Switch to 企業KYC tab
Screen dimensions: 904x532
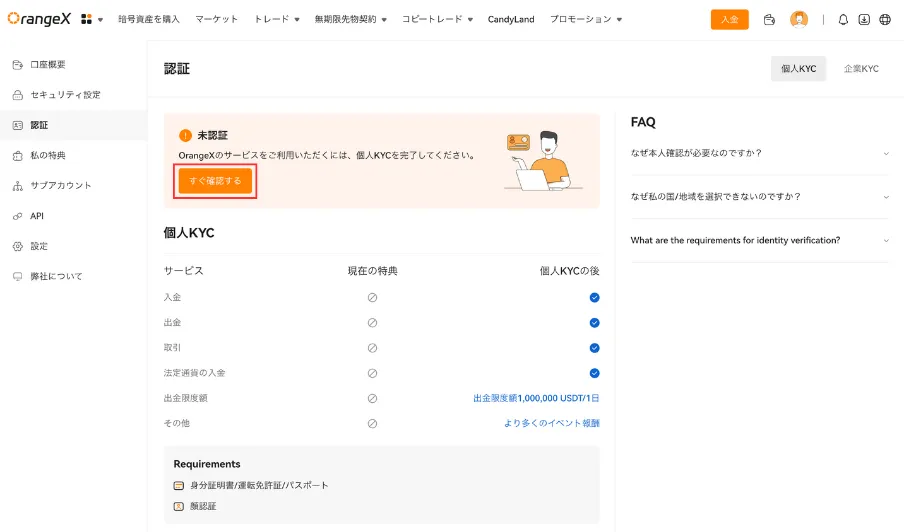(x=861, y=69)
